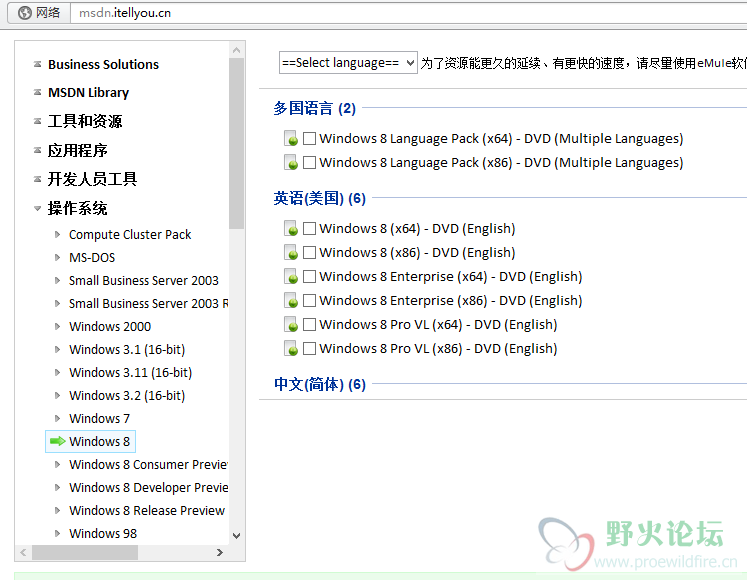747x580 pixels.
Task: Expand the 开发人员工具 section
Action: [x=37, y=179]
